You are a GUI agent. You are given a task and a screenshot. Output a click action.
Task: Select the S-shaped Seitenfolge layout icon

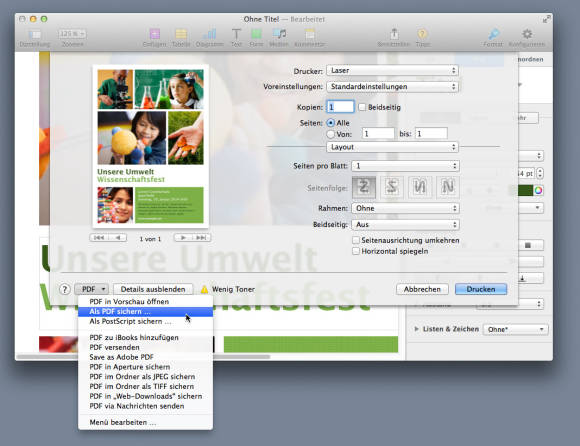pyautogui.click(x=391, y=187)
